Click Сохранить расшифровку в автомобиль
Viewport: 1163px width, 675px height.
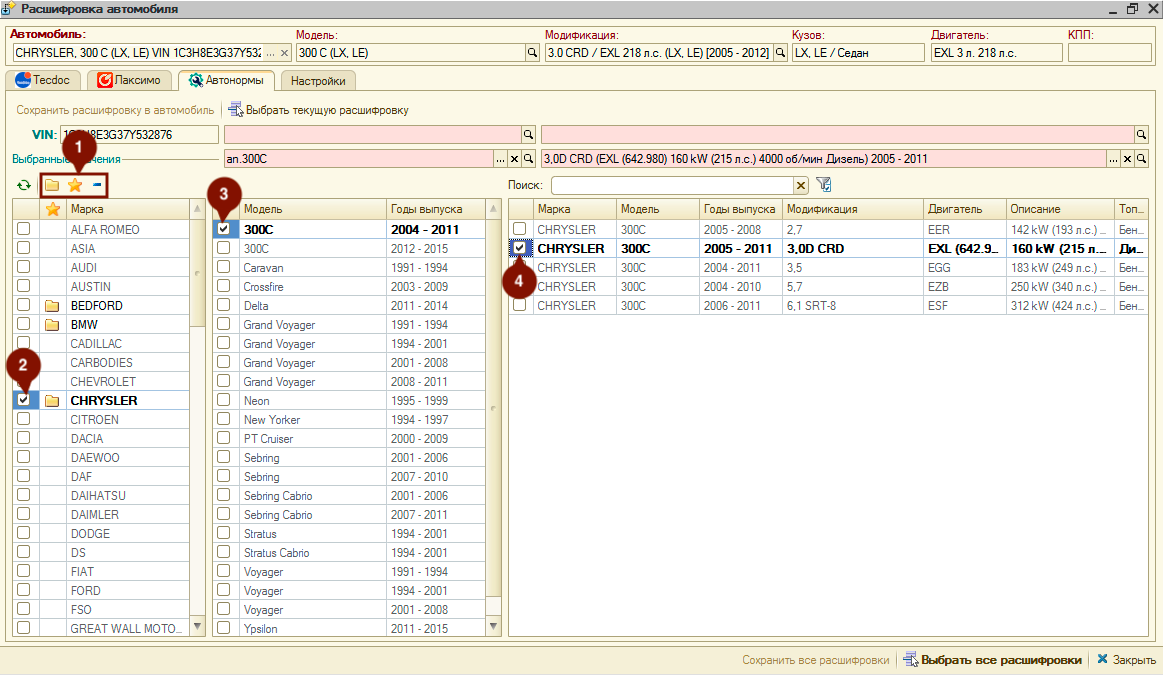click(115, 110)
